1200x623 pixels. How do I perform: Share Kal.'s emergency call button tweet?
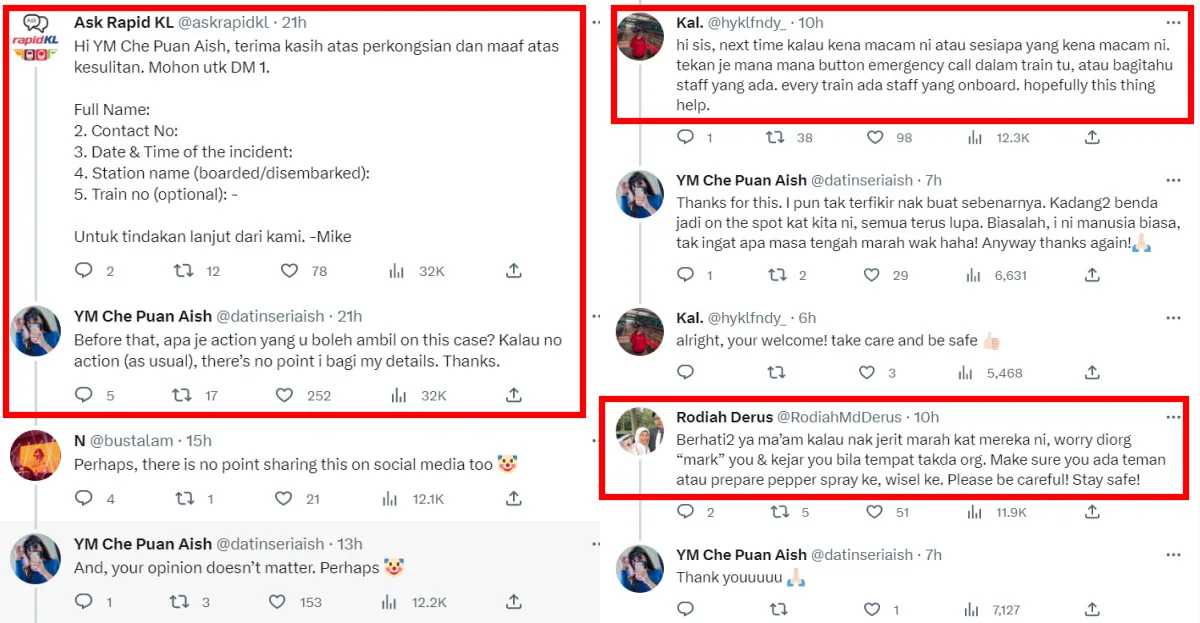1092,137
